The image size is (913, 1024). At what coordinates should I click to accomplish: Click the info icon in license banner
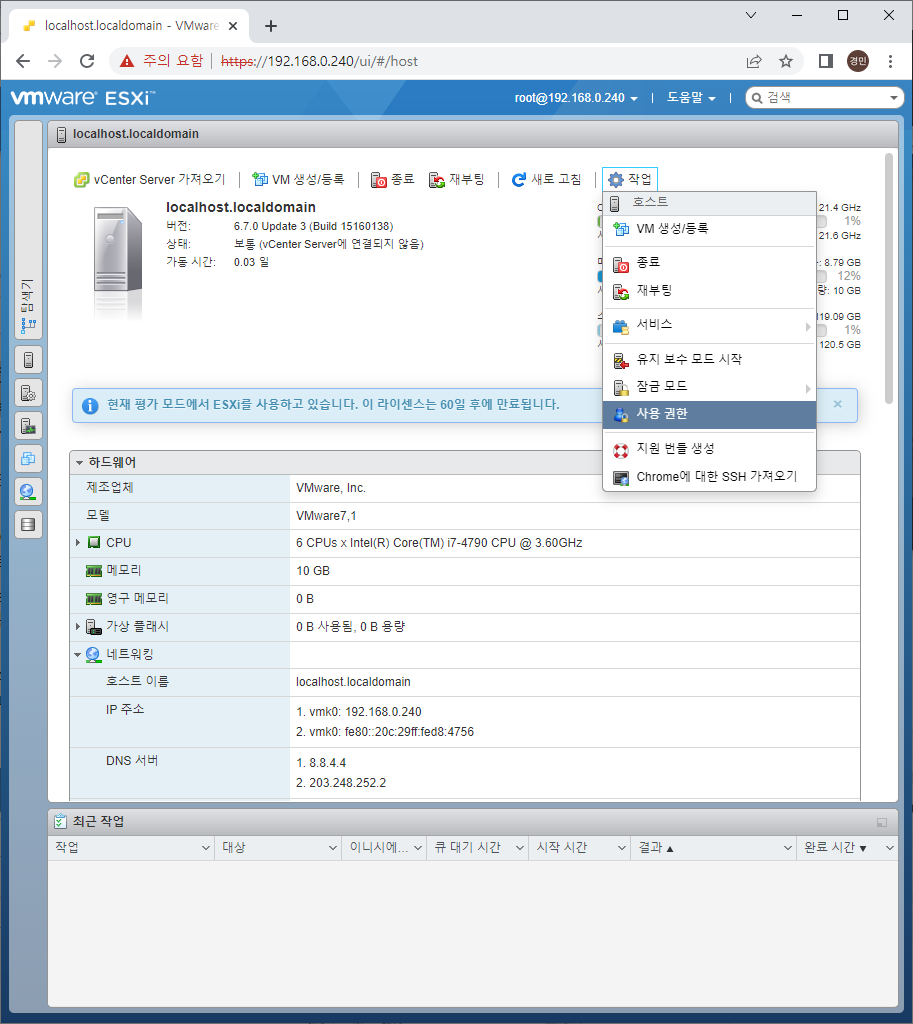tap(90, 406)
